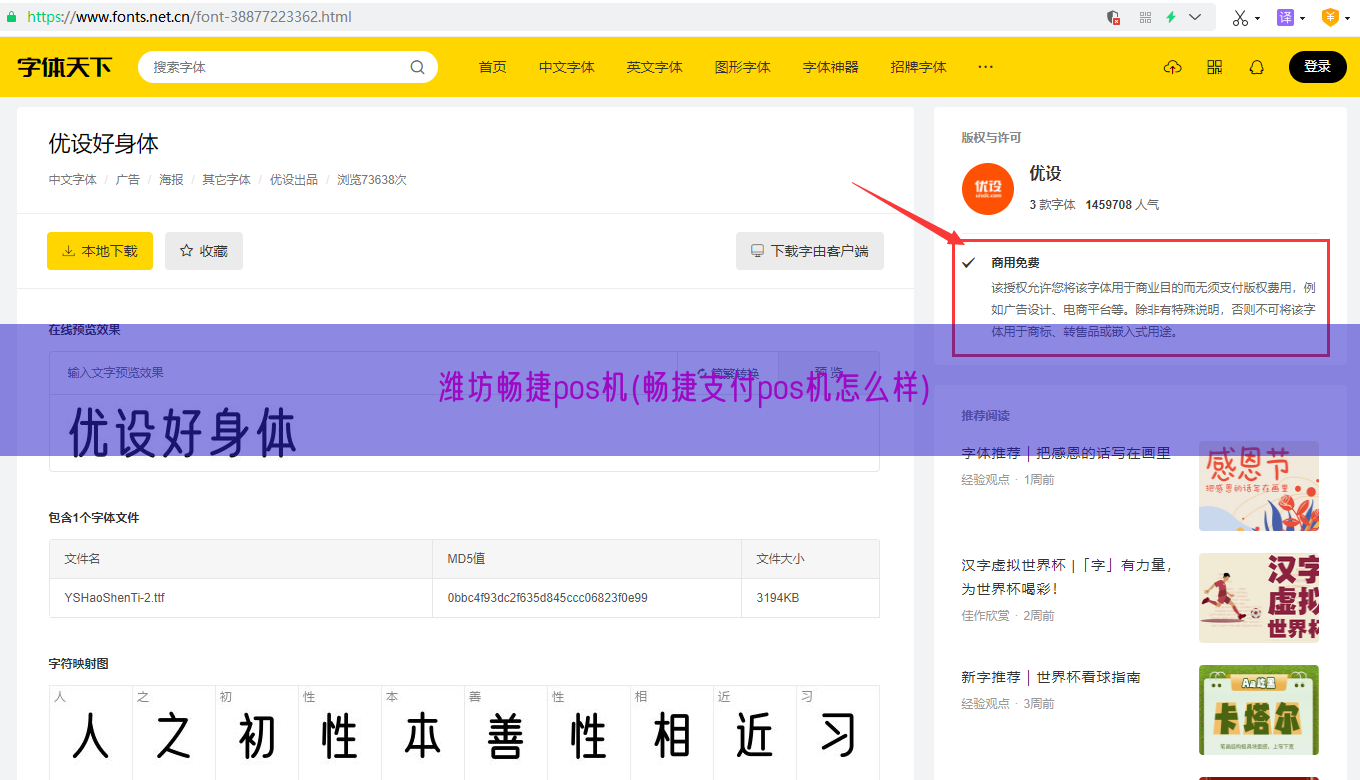Click 下载字由客户端 button
Screen dimensions: 1360x780
pyautogui.click(x=810, y=251)
